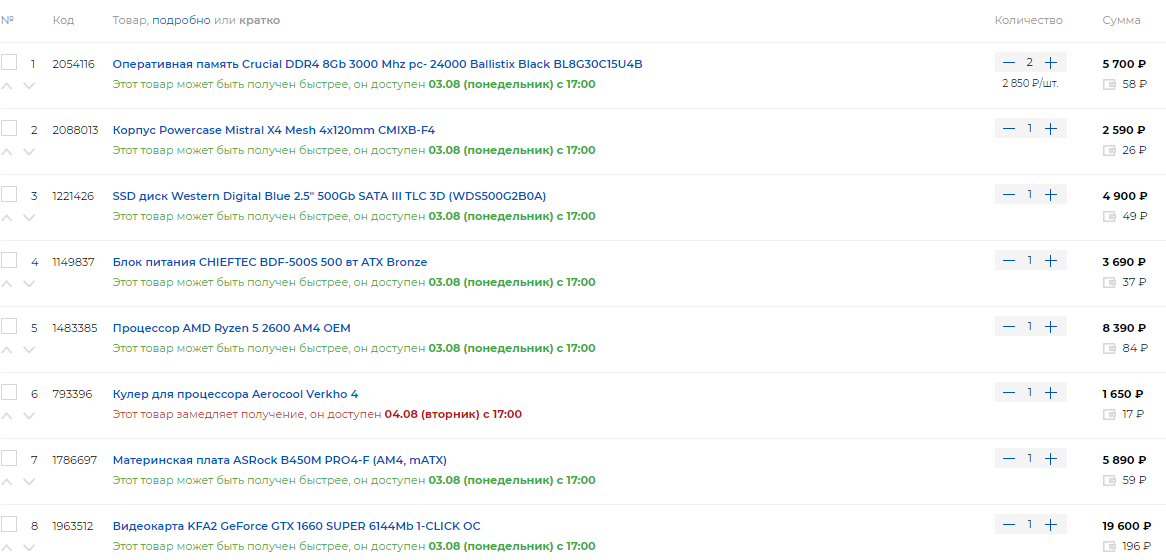Move WD SSD row up
The width and height of the screenshot is (1166, 560).
point(7,218)
